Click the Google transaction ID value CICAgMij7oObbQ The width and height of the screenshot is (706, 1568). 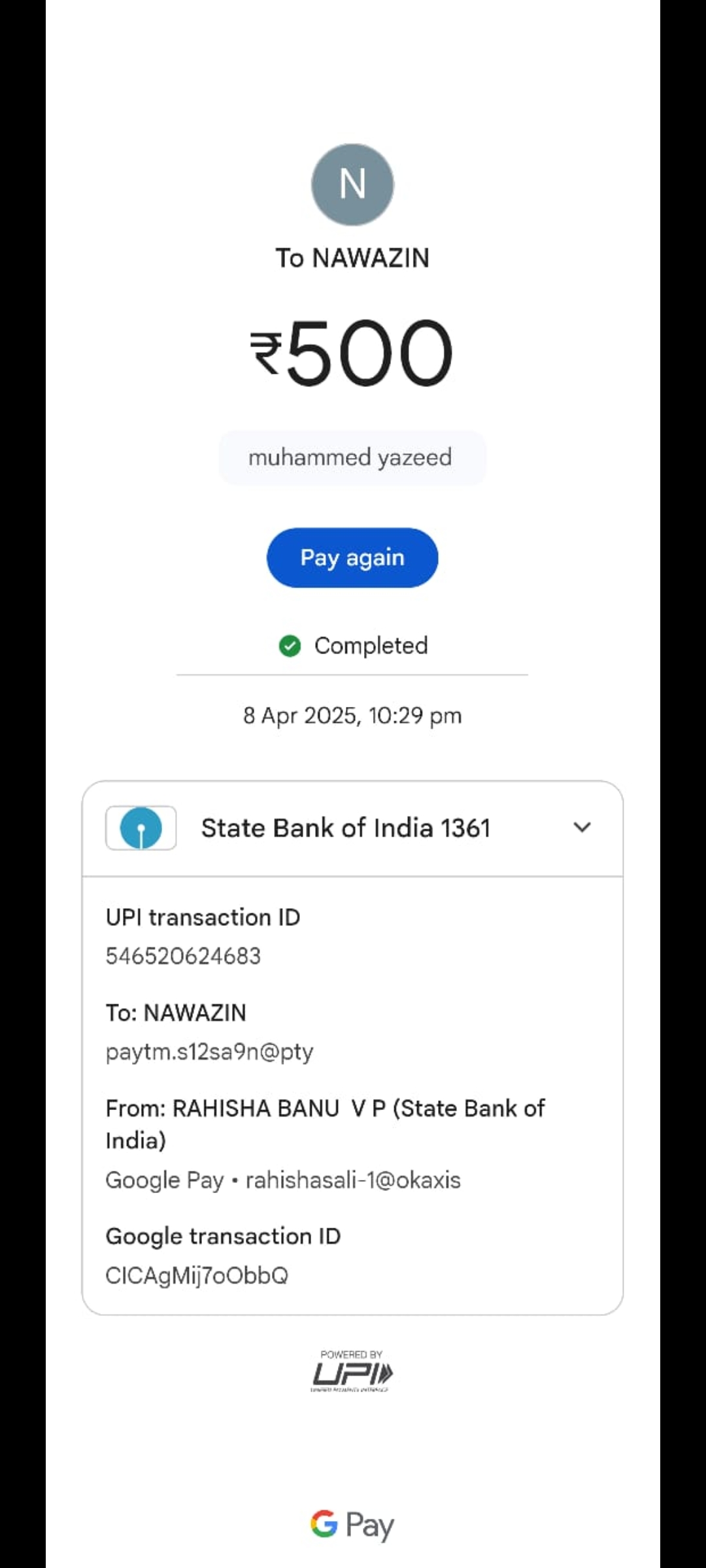(x=197, y=1275)
